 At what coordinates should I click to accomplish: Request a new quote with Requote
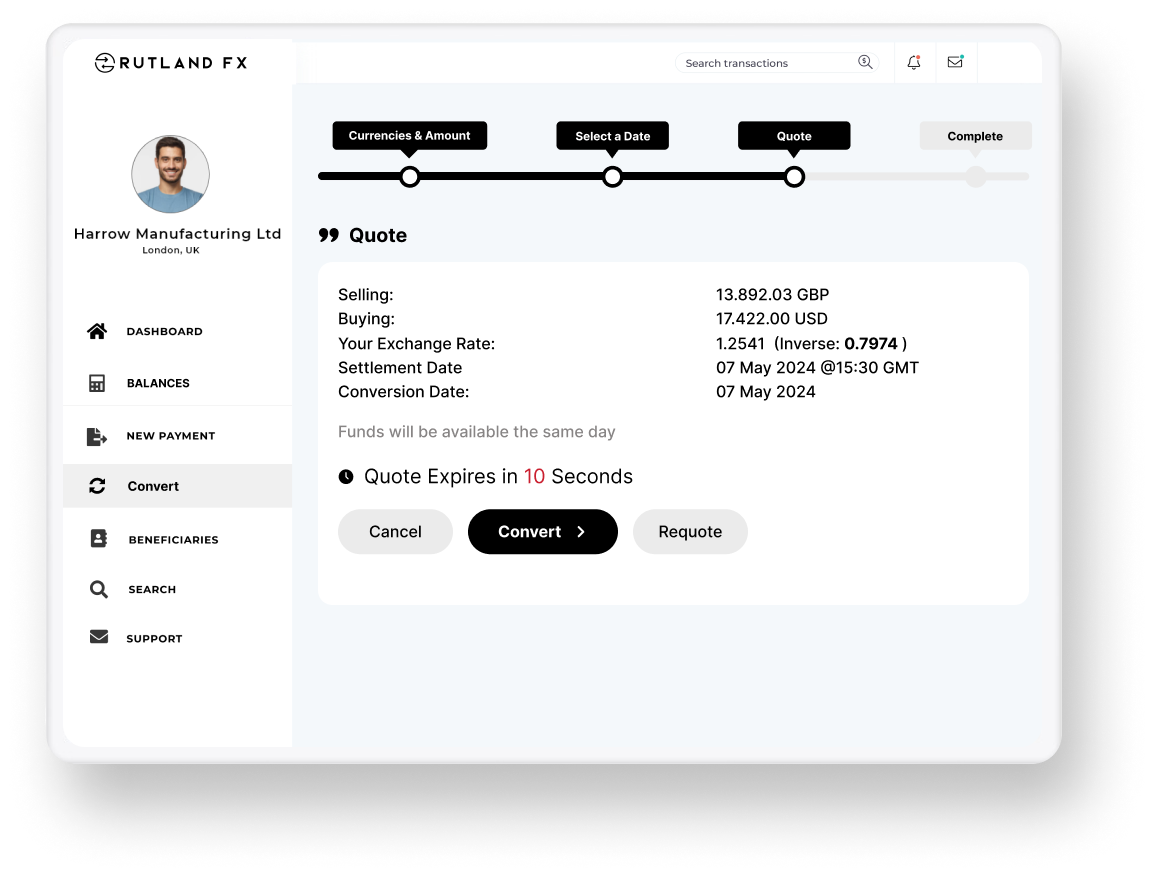tap(690, 532)
